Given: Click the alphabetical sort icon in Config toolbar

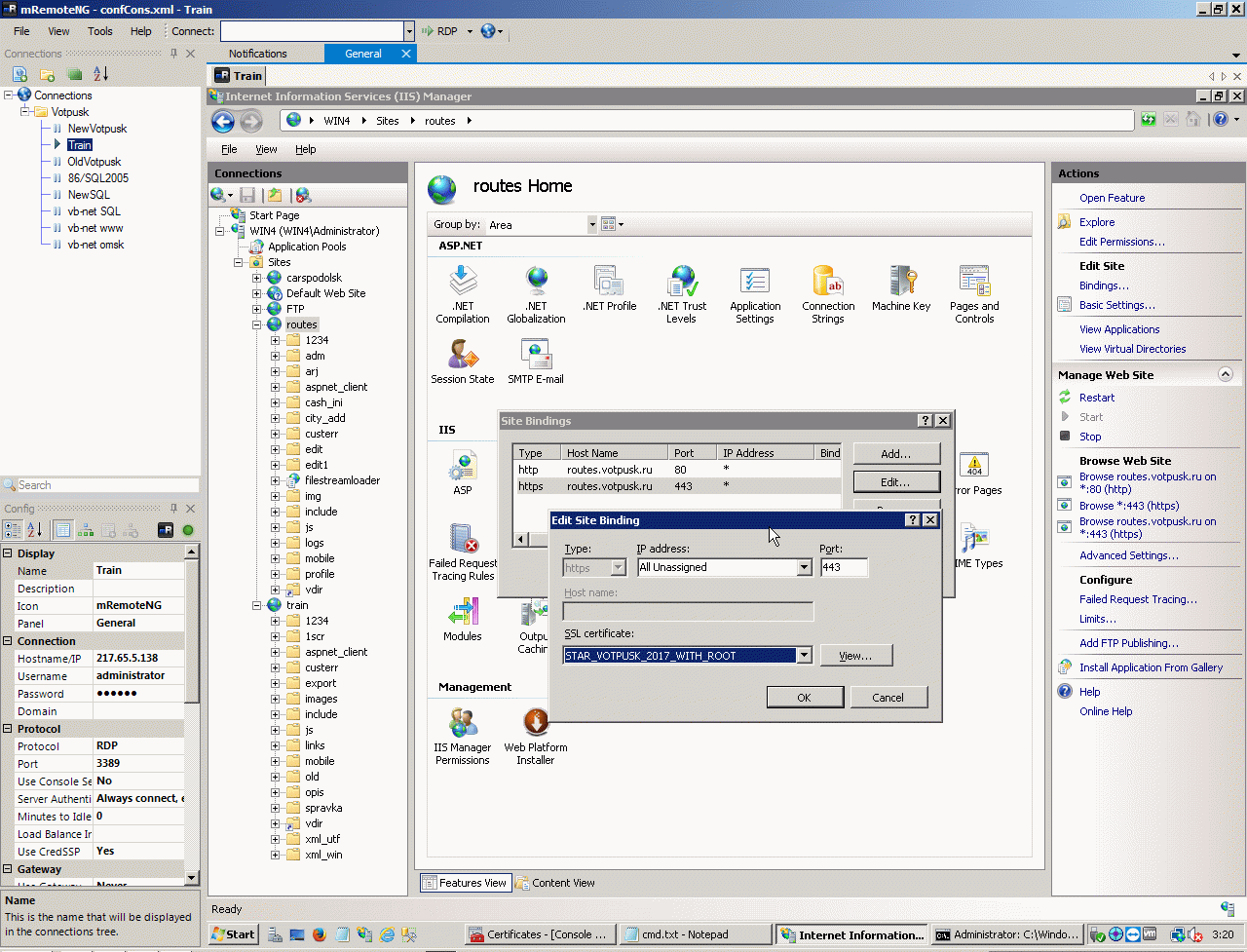Looking at the screenshot, I should (x=35, y=530).
